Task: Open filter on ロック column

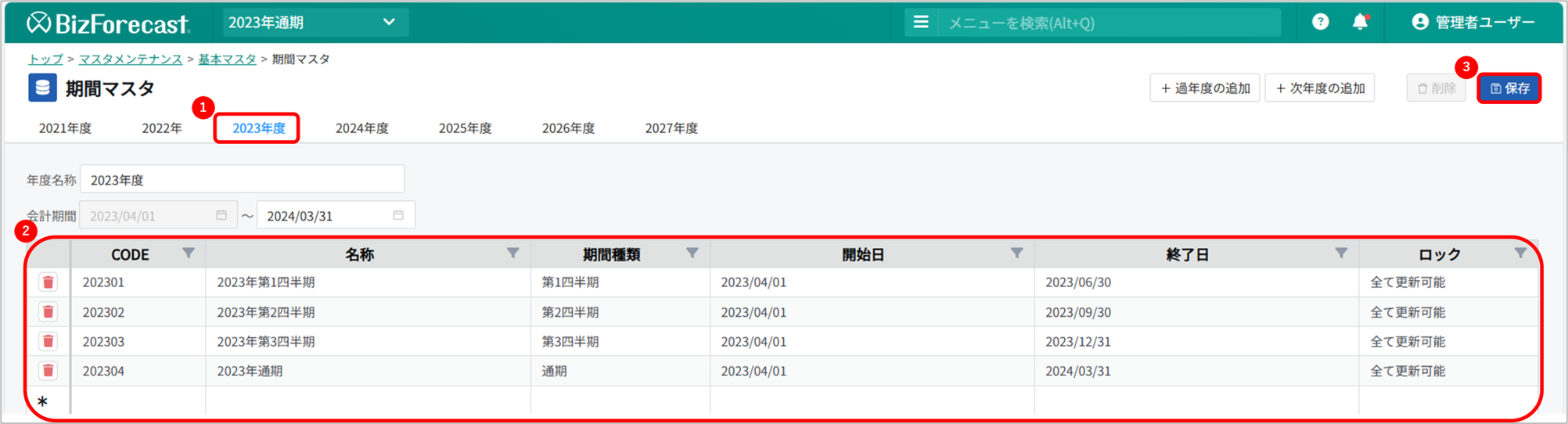Action: click(x=1519, y=253)
